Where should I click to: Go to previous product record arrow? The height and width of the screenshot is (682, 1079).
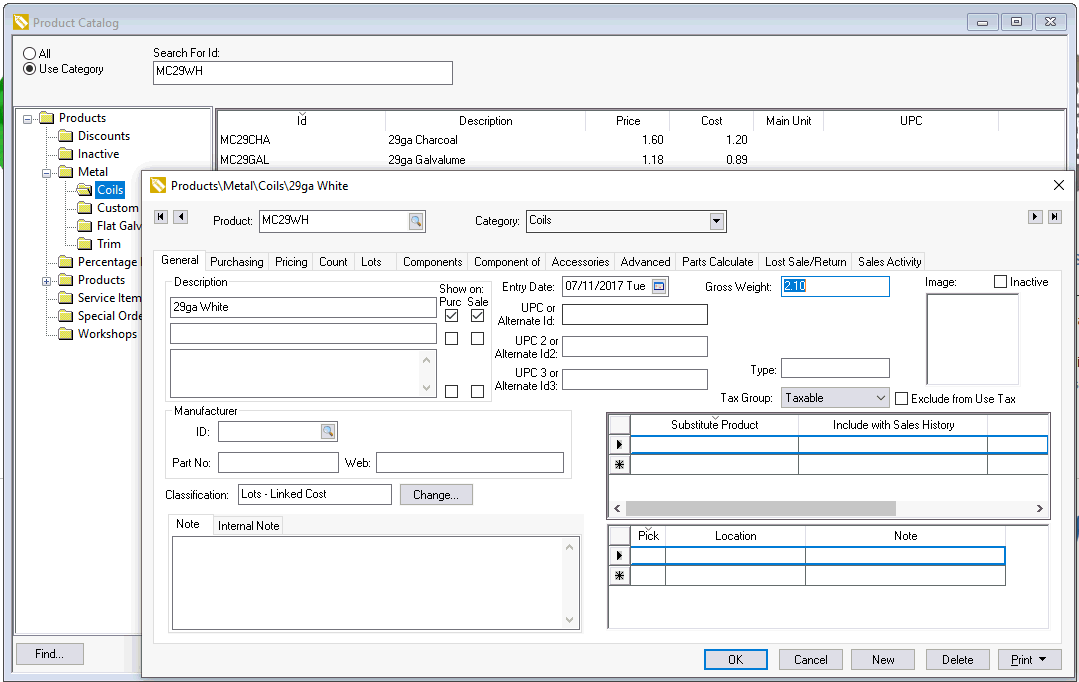(x=180, y=217)
